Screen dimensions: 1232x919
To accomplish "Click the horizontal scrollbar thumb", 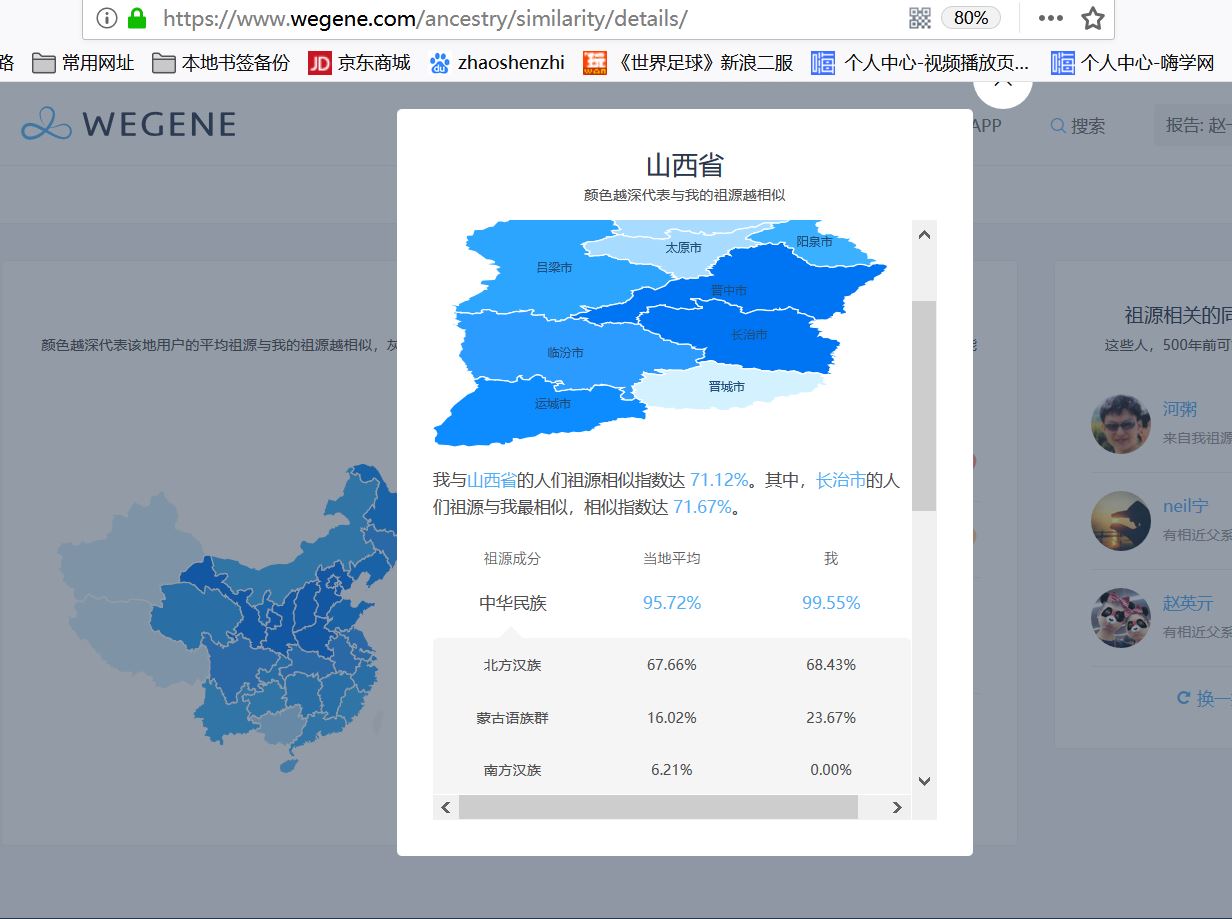I will pos(658,807).
